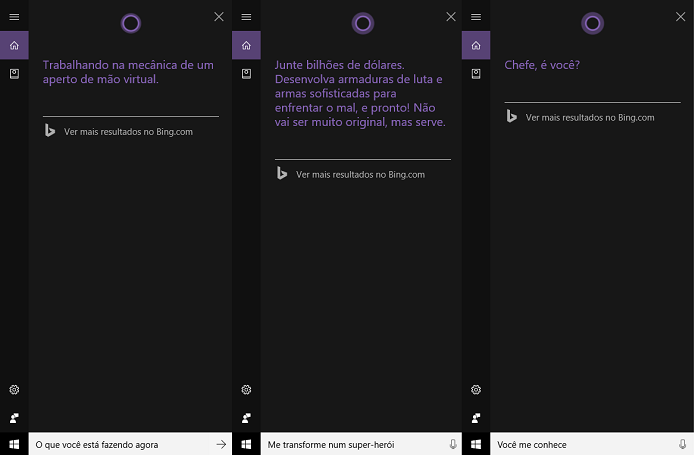Click microphone icon beside 'Você me conhece'
Screen dimensions: 695x455
[x=683, y=444]
